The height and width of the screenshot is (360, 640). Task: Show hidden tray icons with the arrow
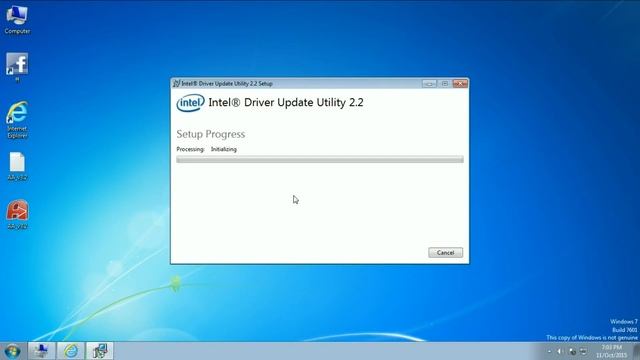549,351
